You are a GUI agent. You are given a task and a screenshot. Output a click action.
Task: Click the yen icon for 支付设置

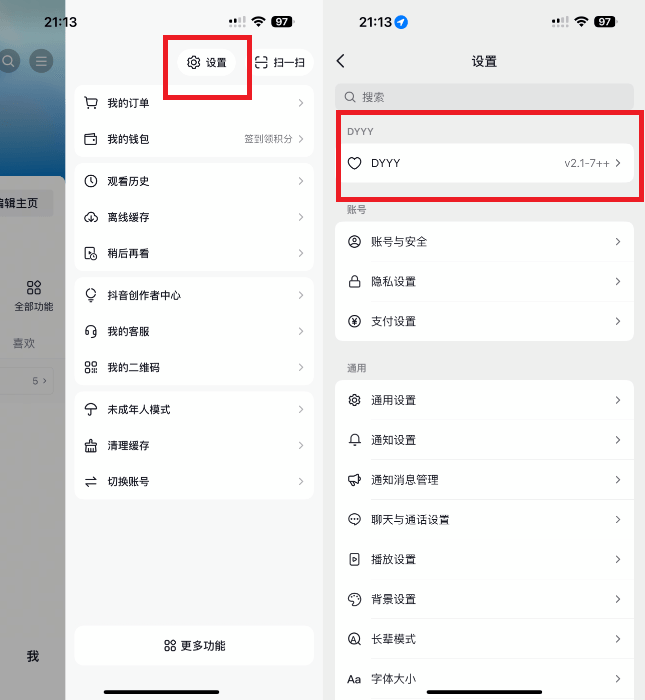tap(354, 321)
